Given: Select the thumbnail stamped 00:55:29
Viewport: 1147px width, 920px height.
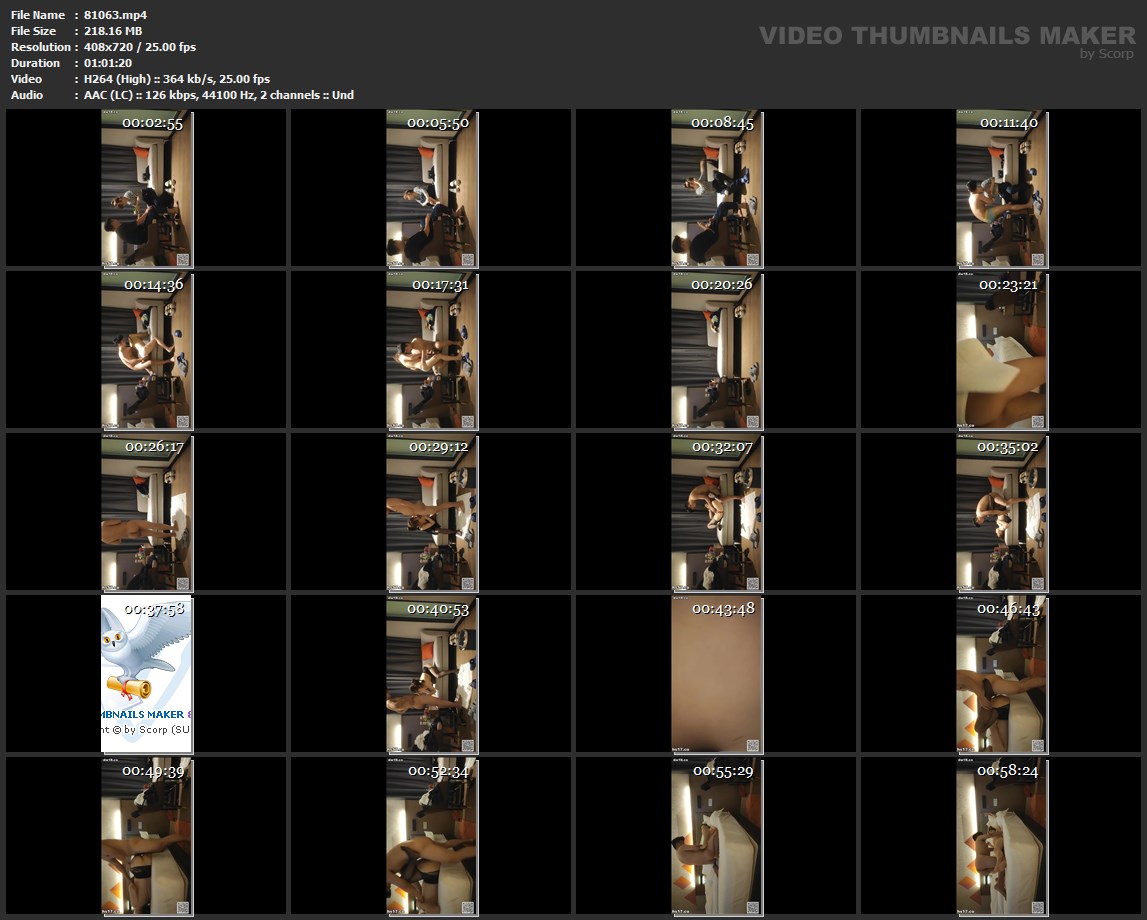Looking at the screenshot, I should point(717,837).
